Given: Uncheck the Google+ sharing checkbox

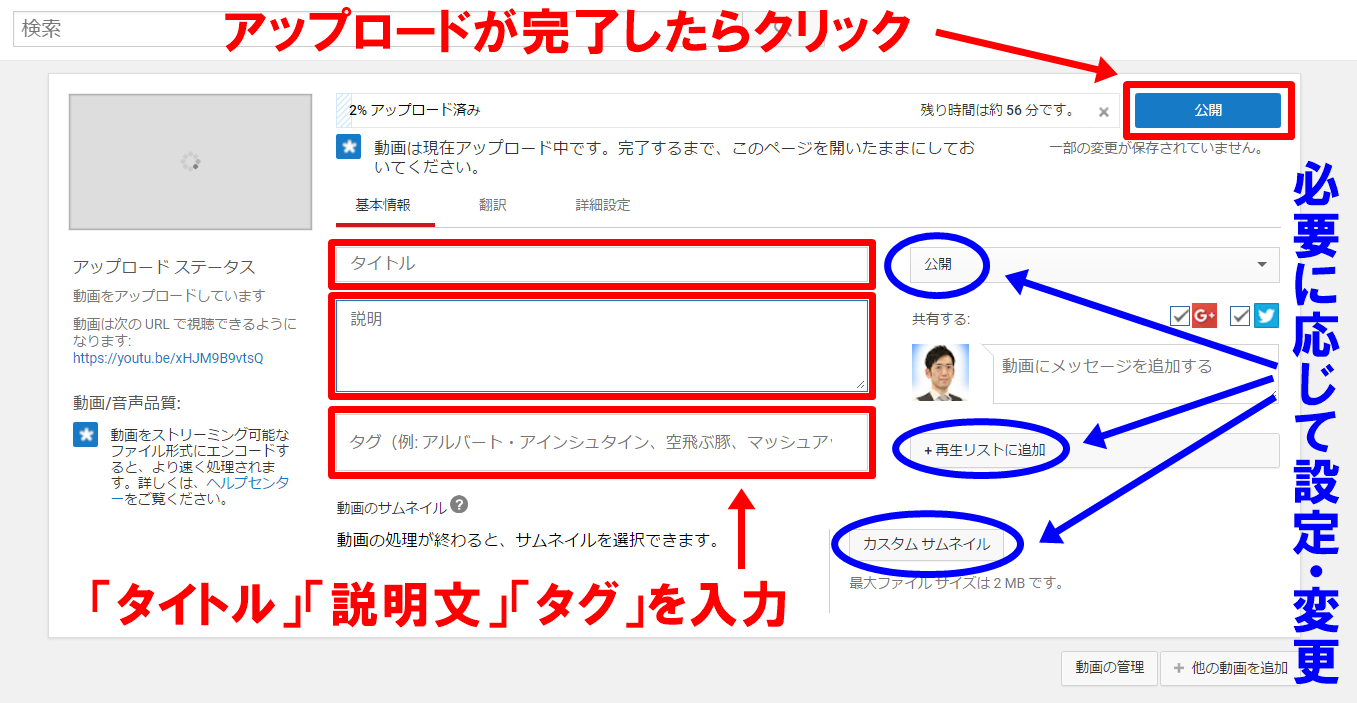Looking at the screenshot, I should (x=1180, y=316).
